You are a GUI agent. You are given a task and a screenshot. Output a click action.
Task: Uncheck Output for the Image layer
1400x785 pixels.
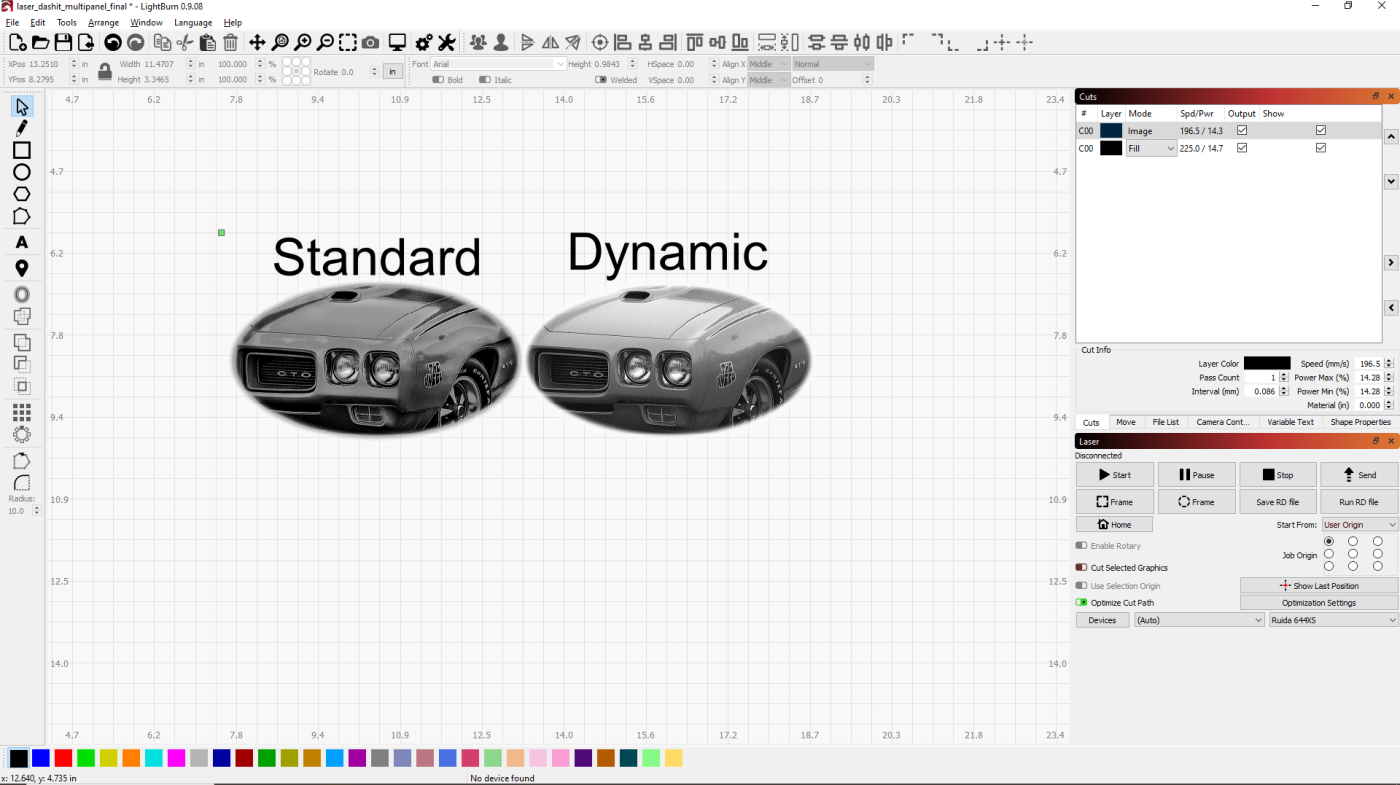pyautogui.click(x=1242, y=131)
